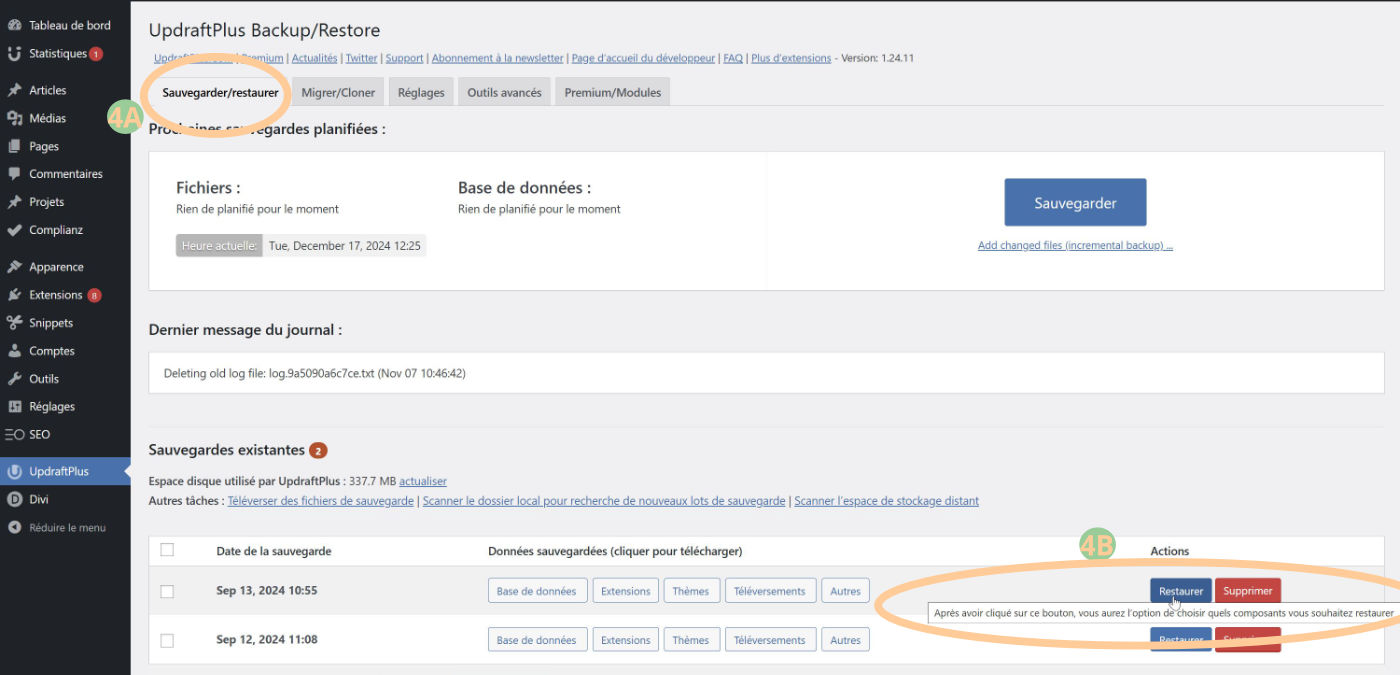
Task: Click the Pages sidebar icon
Action: point(14,146)
